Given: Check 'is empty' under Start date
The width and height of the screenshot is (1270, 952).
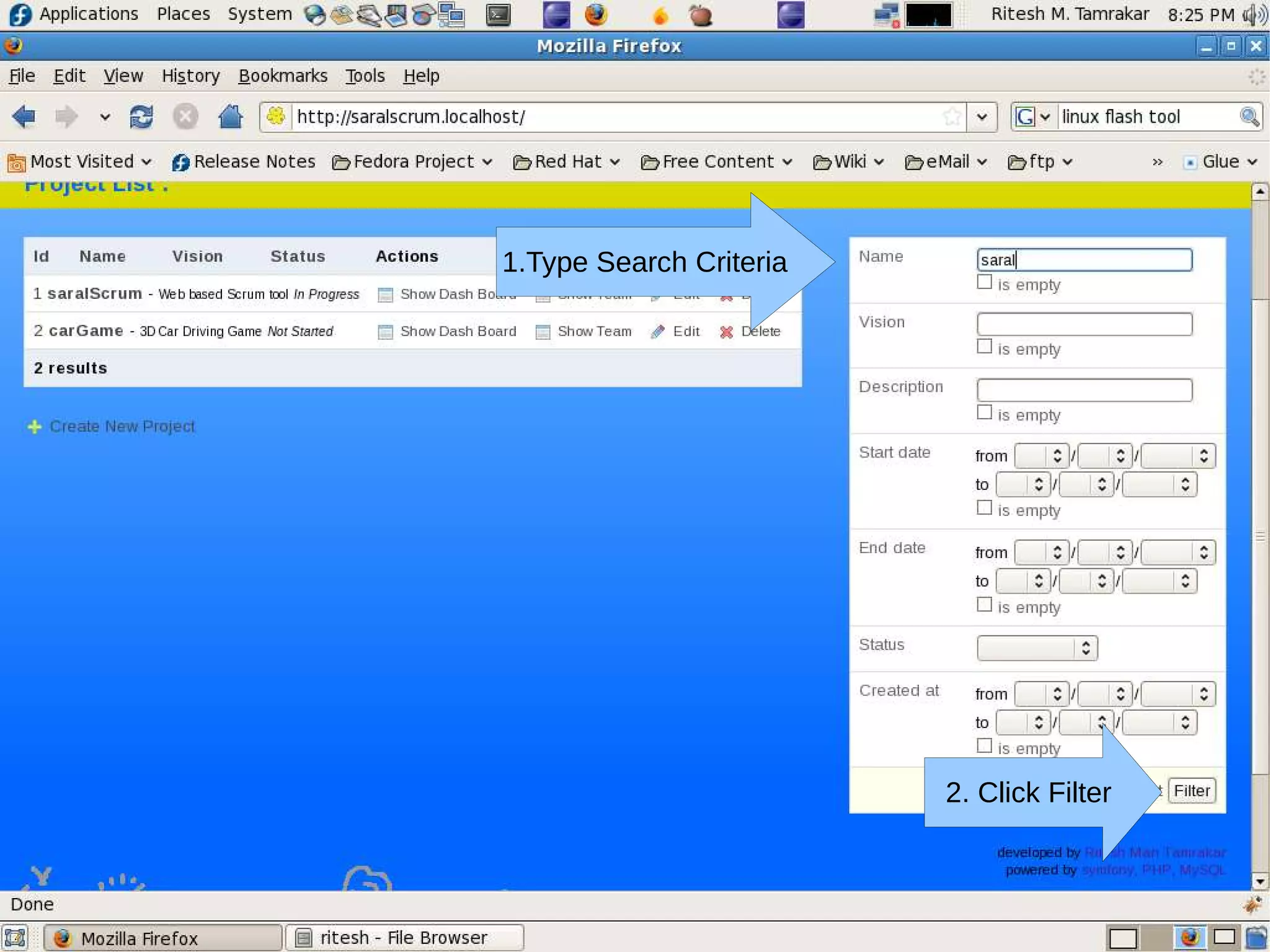Looking at the screenshot, I should point(984,508).
